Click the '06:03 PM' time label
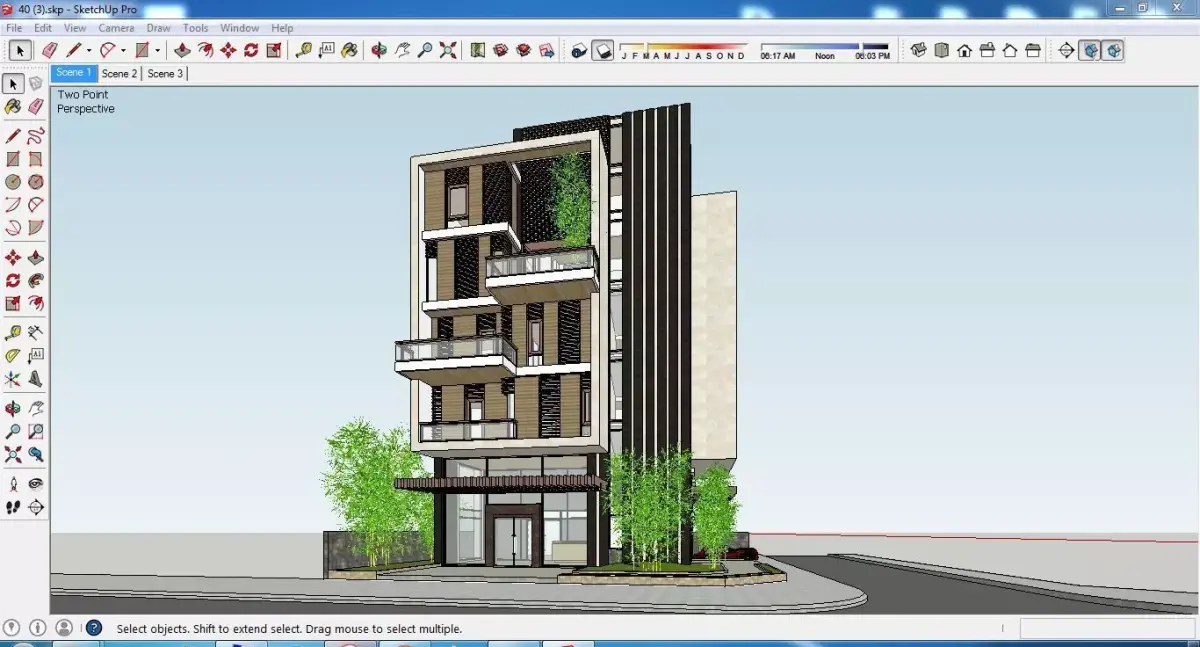 point(872,57)
